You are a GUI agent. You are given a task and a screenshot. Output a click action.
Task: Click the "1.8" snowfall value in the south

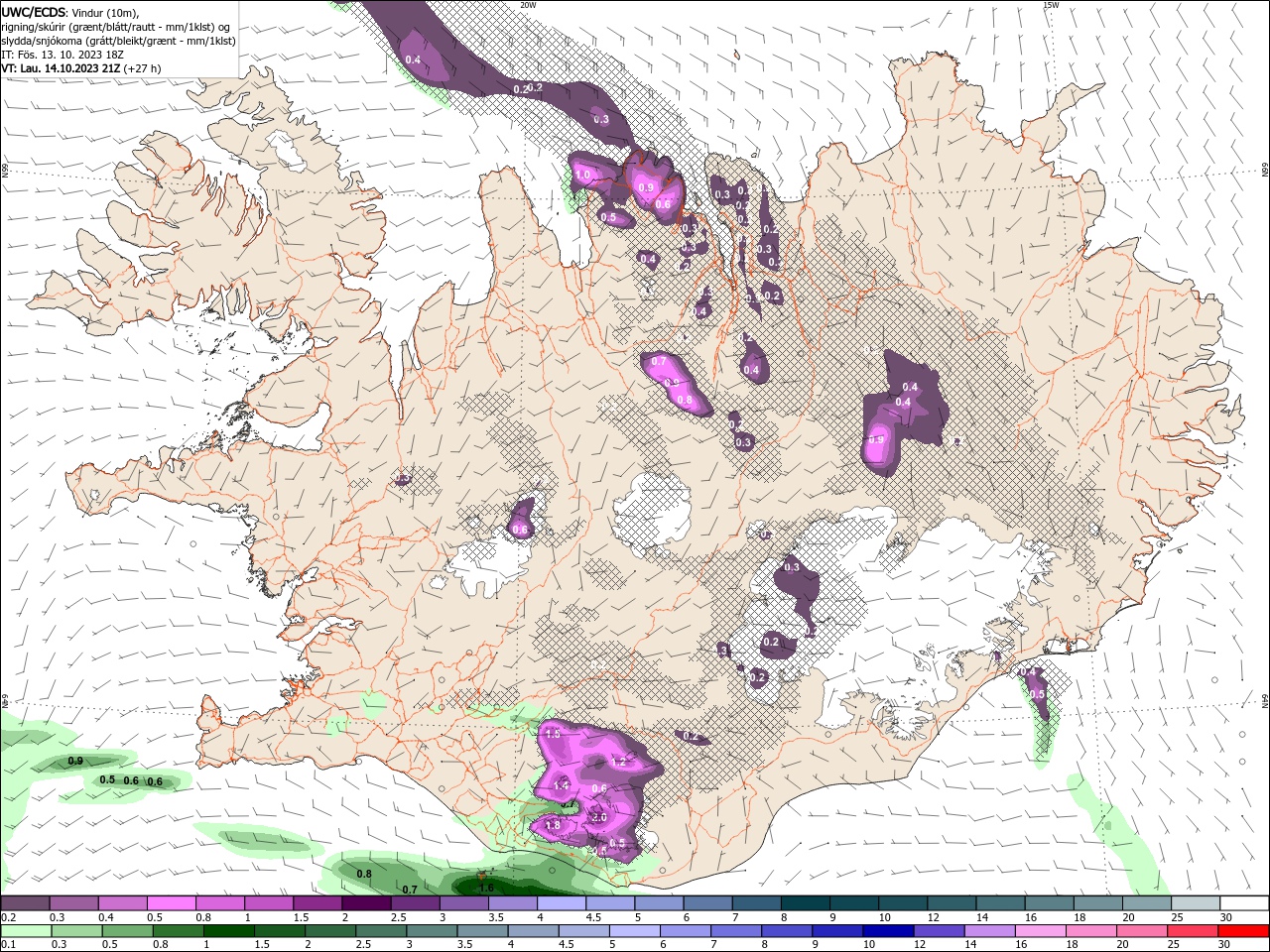coord(553,825)
